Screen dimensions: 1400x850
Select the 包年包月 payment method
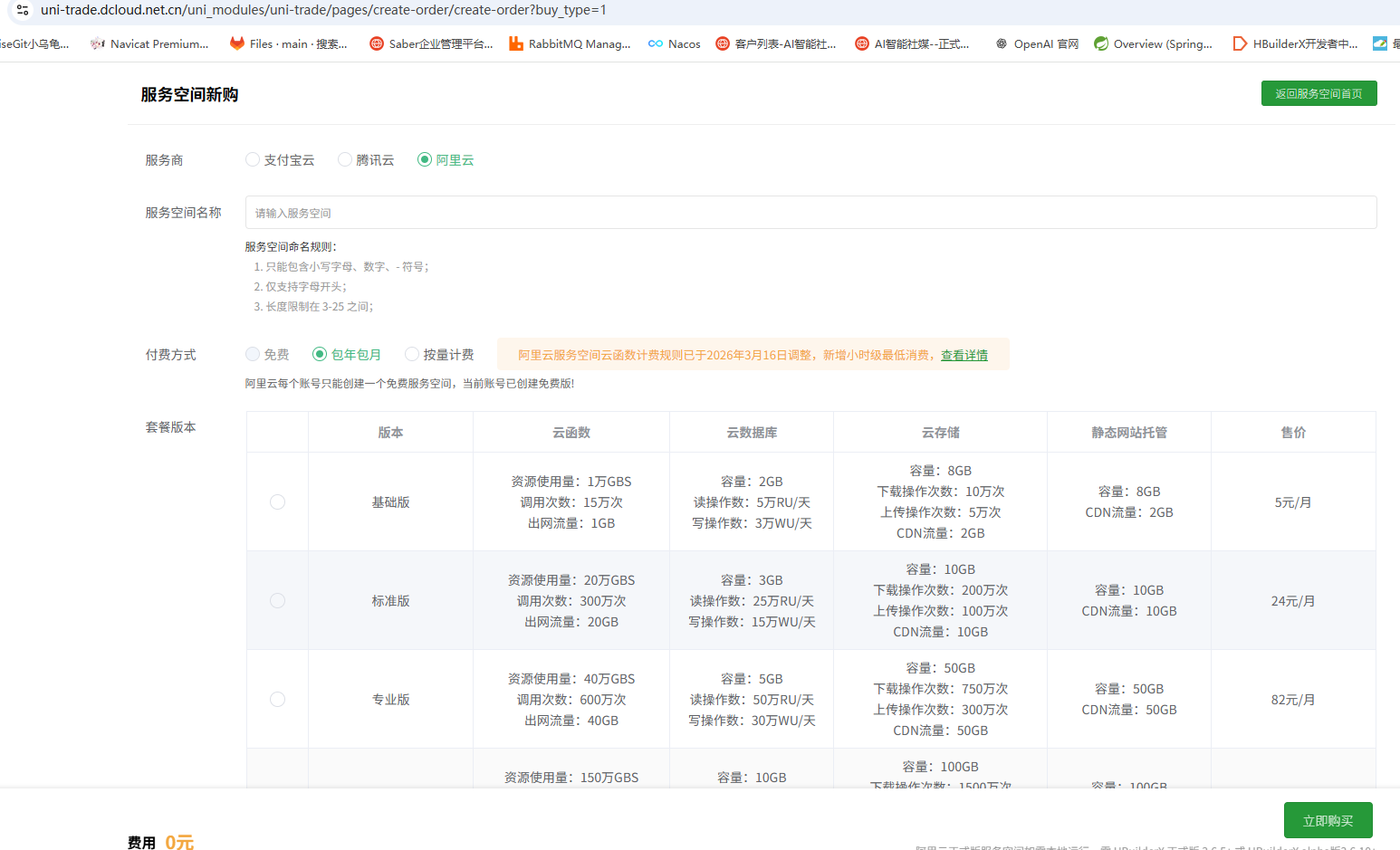point(320,355)
